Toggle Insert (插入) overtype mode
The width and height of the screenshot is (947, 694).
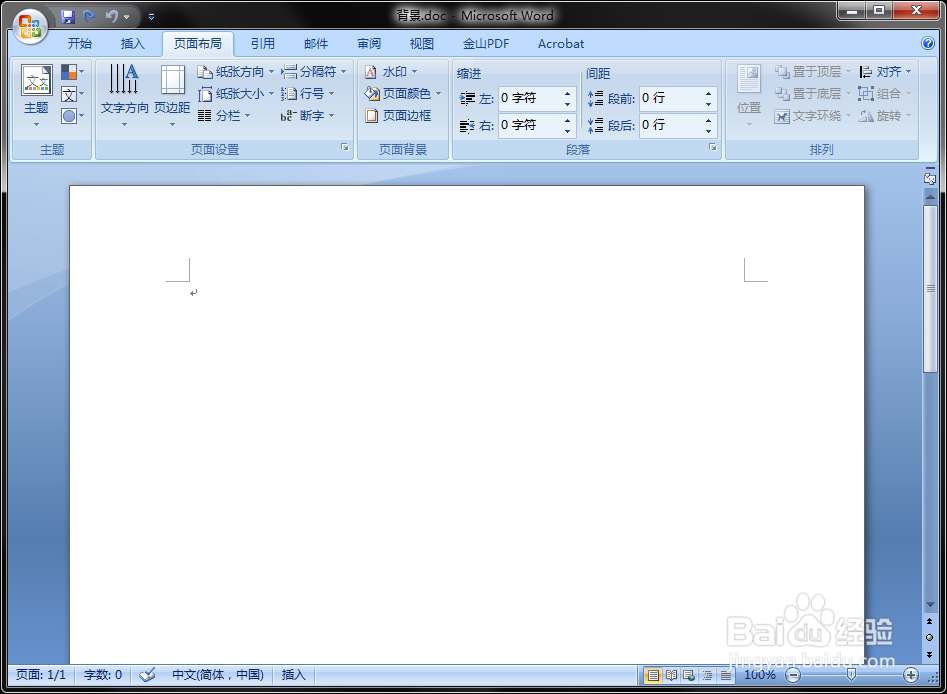pyautogui.click(x=294, y=675)
